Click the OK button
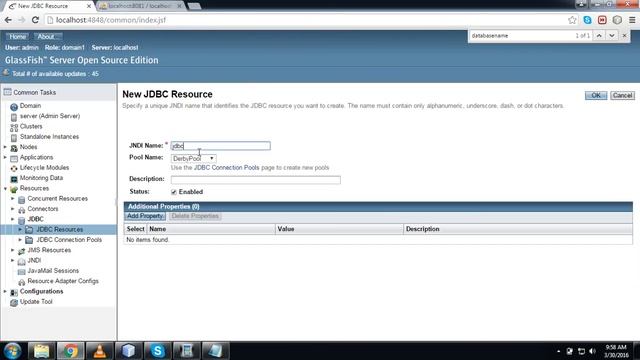This screenshot has height=360, width=640. click(596, 96)
